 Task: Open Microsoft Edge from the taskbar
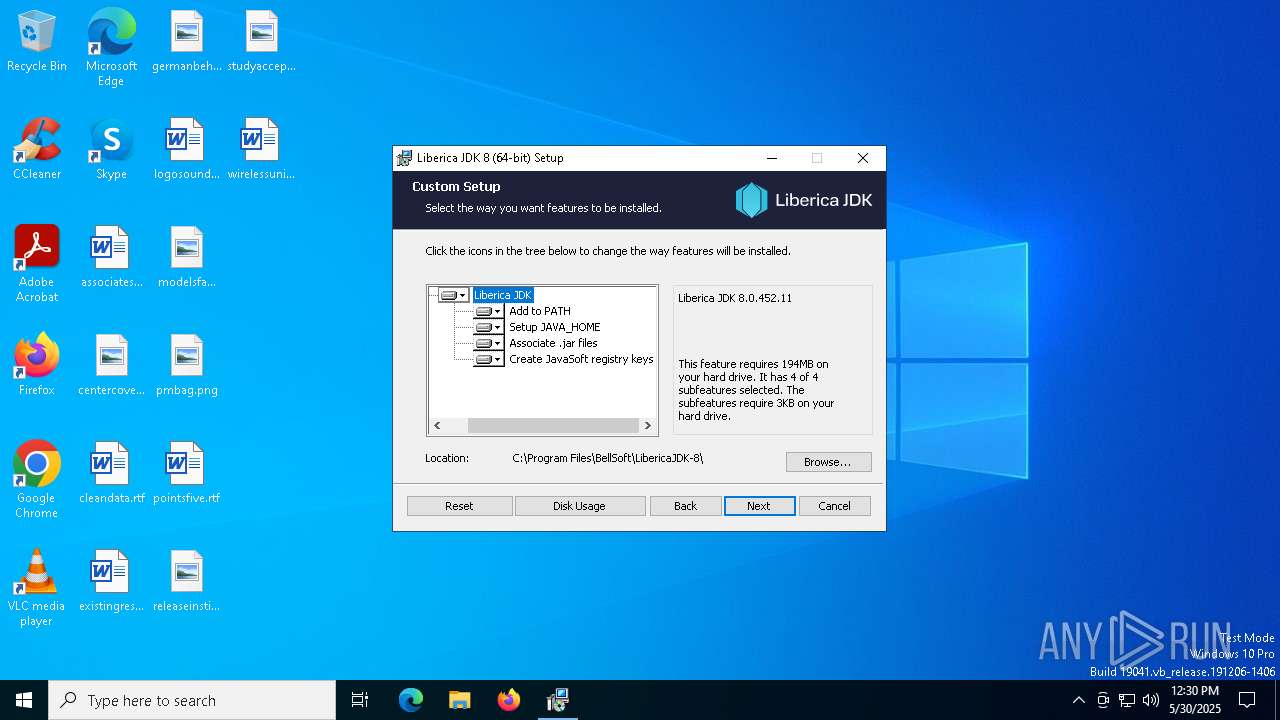411,700
